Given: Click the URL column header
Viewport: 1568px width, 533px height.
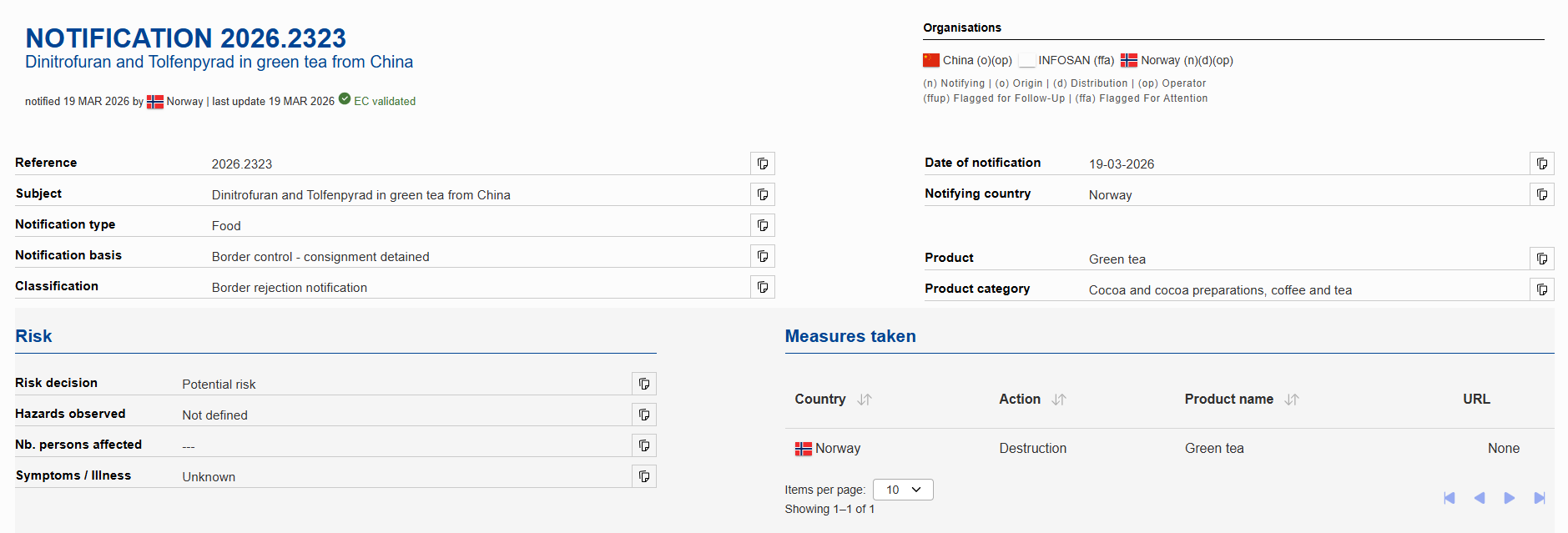Looking at the screenshot, I should (x=1476, y=399).
